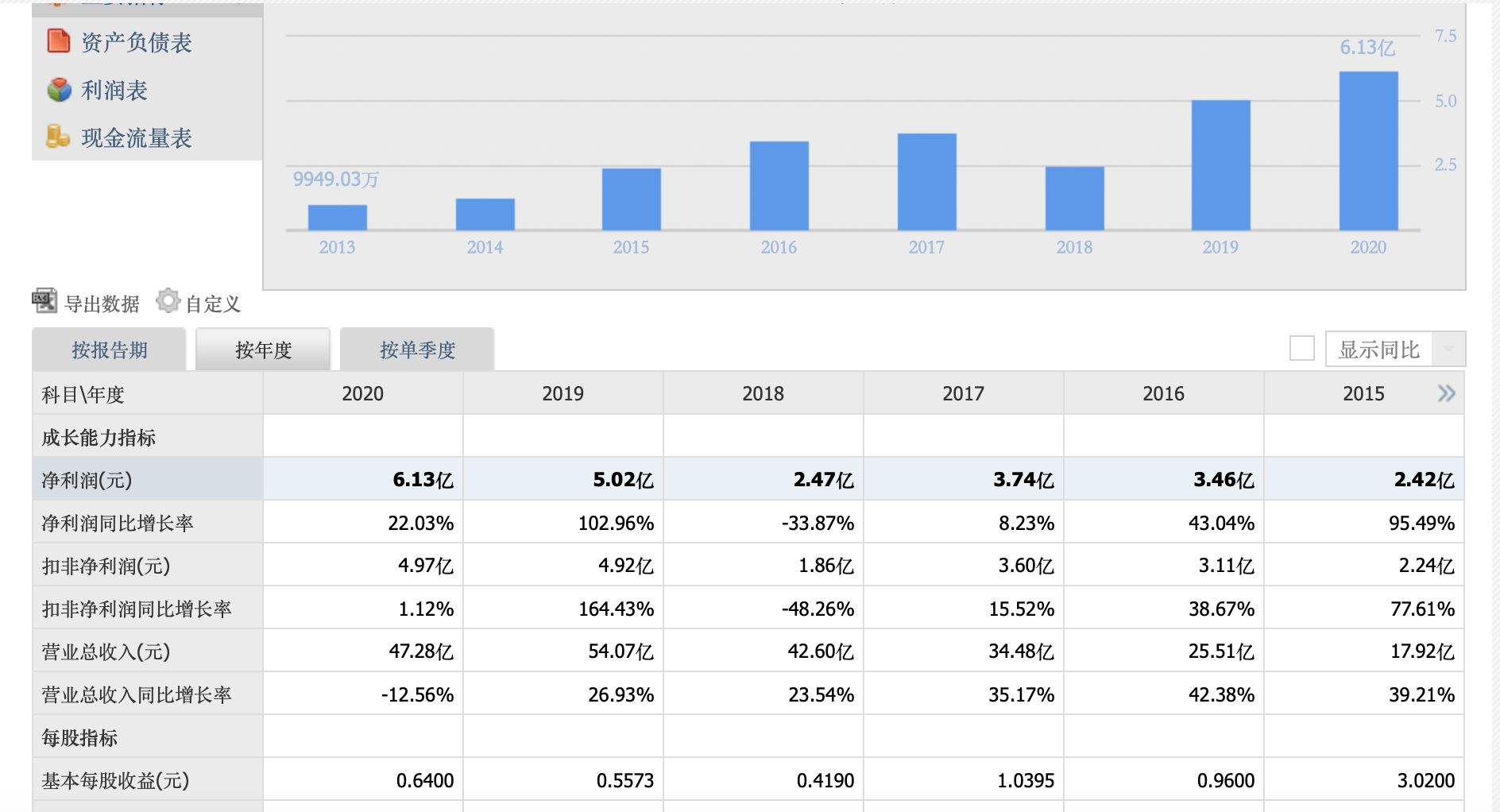Click the 2013 bar in the chart
The height and width of the screenshot is (812, 1500).
[x=338, y=218]
